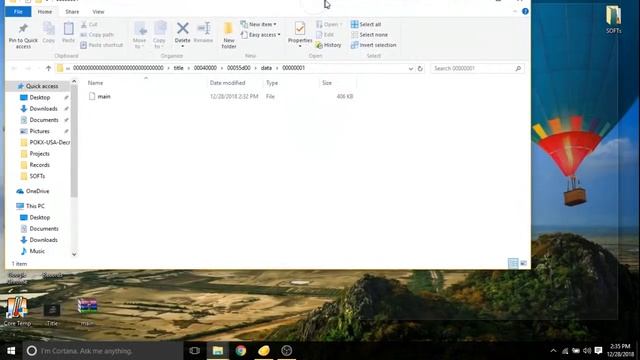
Task: Open pinned Pictures in navigation pane
Action: point(39,131)
